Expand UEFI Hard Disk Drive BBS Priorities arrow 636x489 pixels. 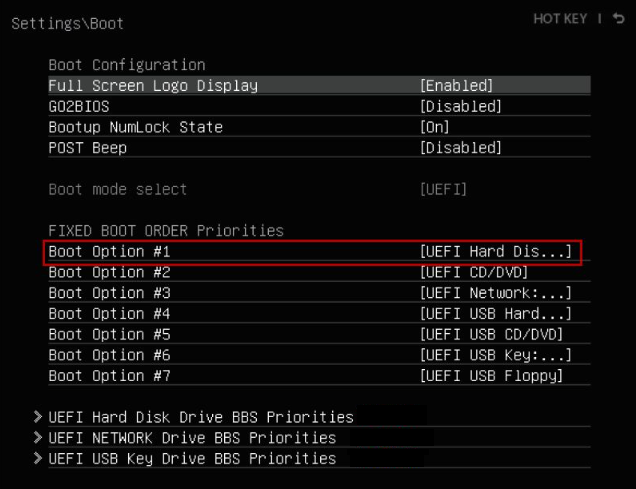click(38, 417)
